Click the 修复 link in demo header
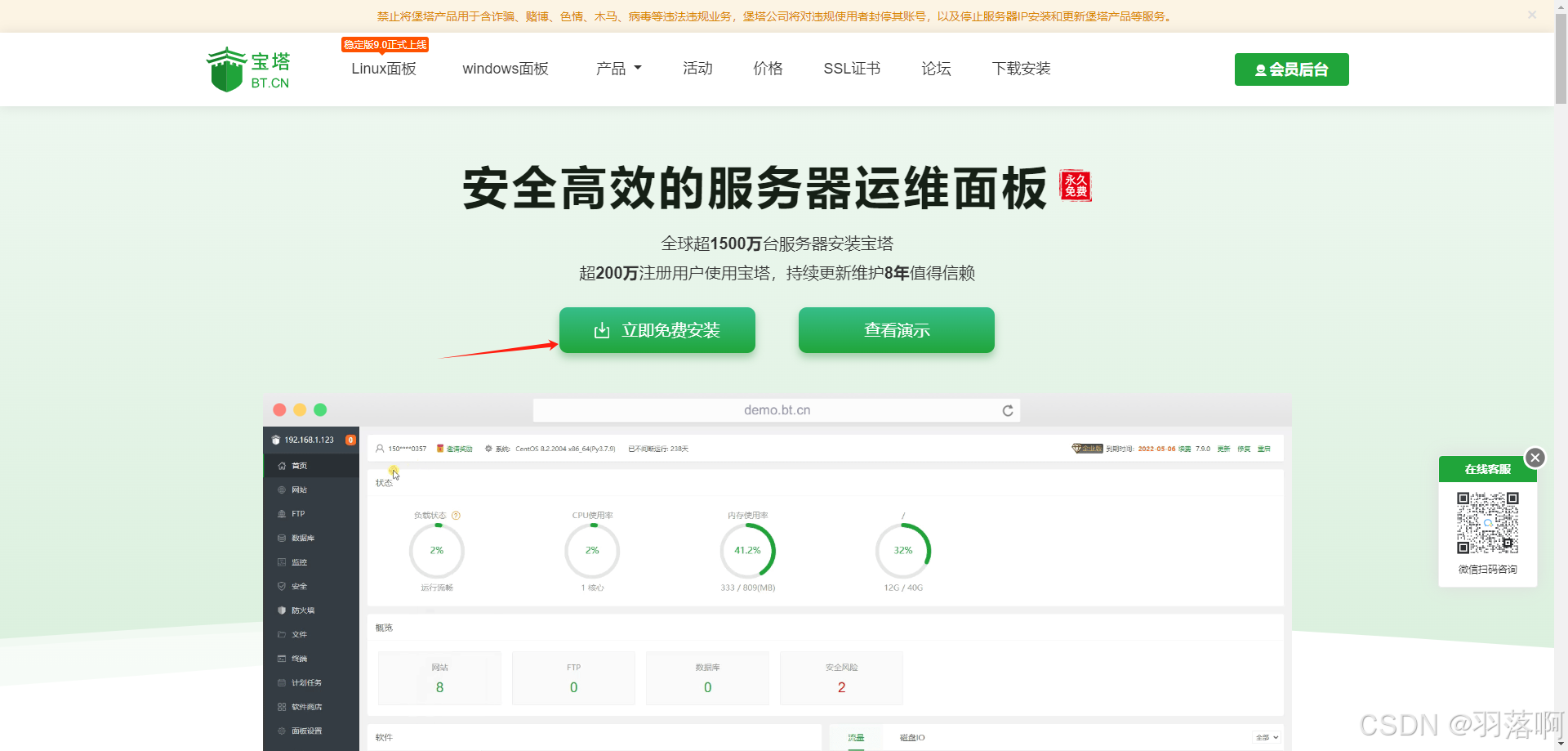This screenshot has width=1568, height=751. tap(1244, 449)
